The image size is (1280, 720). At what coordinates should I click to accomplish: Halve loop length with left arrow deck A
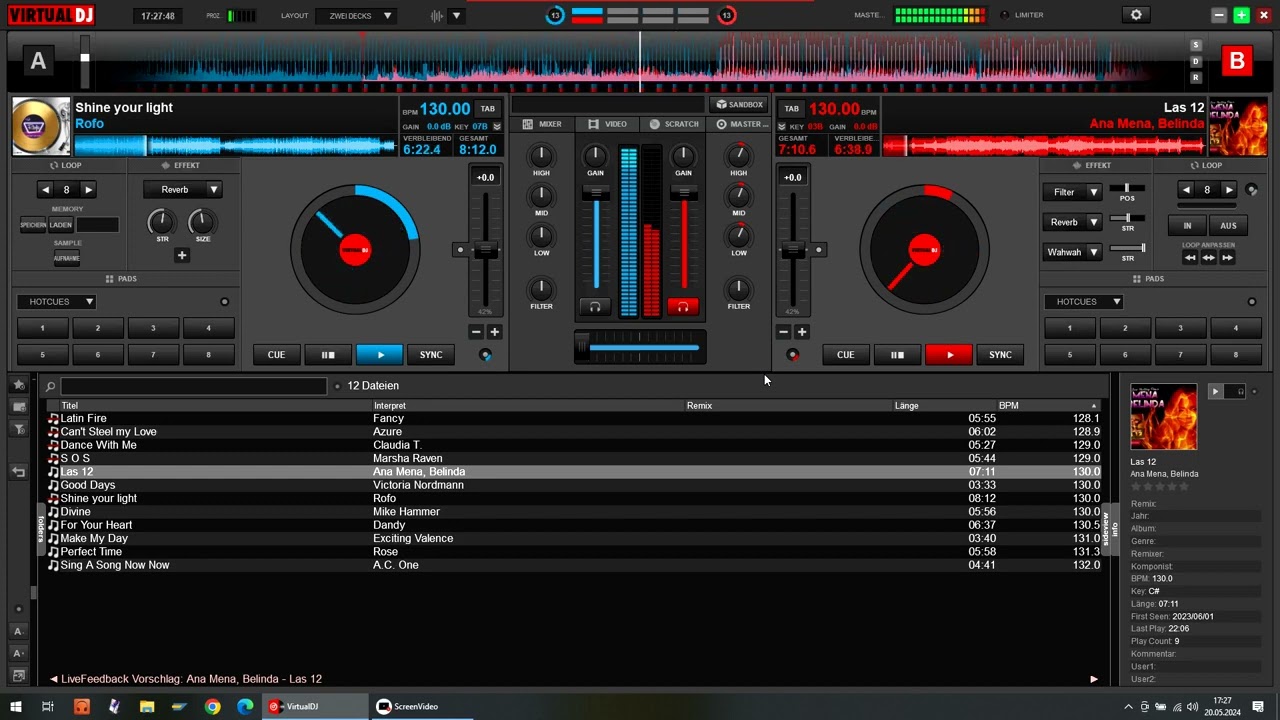tap(45, 189)
